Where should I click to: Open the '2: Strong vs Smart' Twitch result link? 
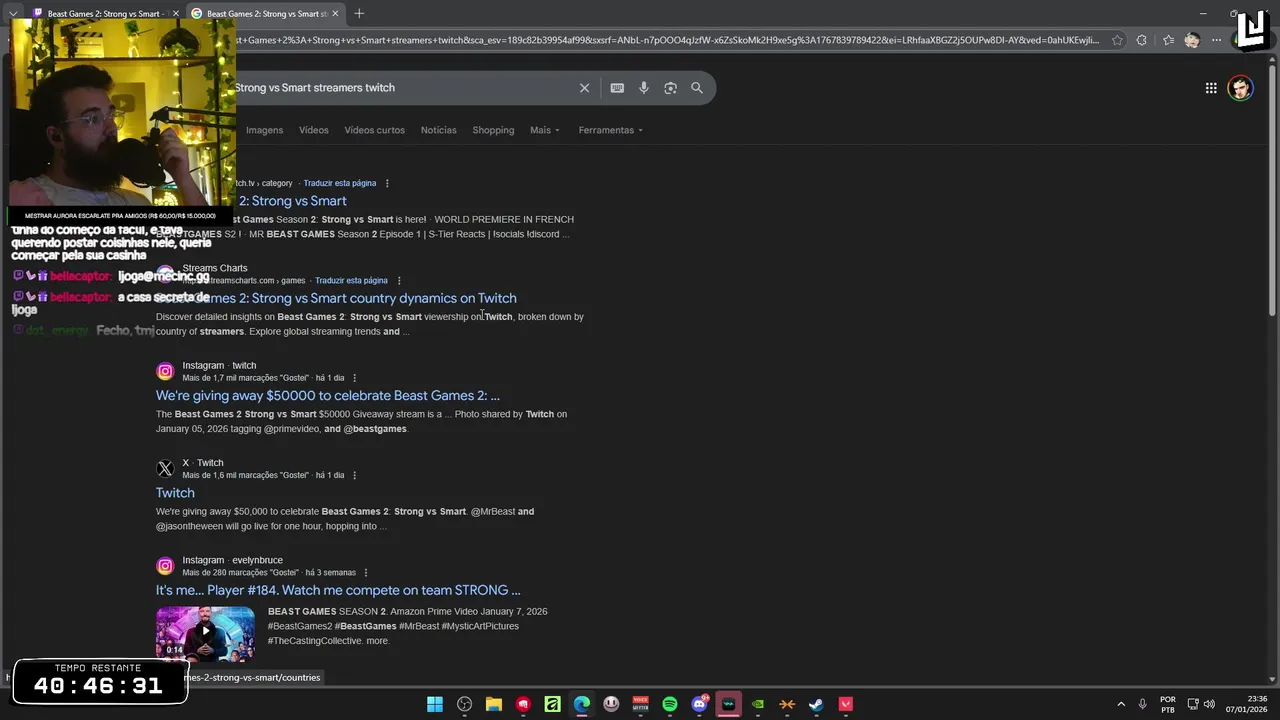pos(292,201)
